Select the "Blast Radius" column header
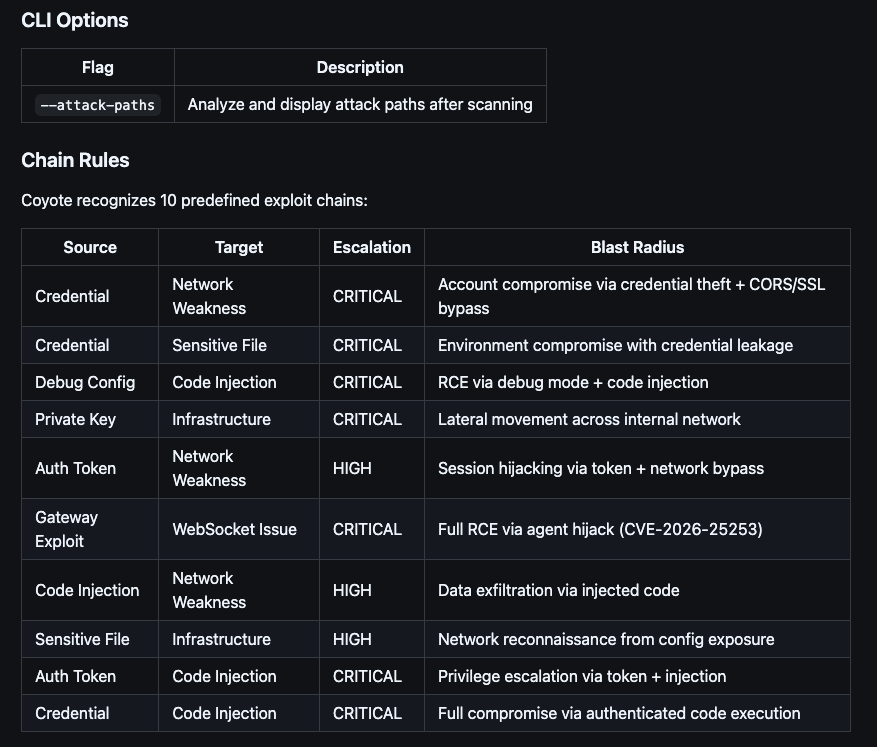 click(x=638, y=247)
